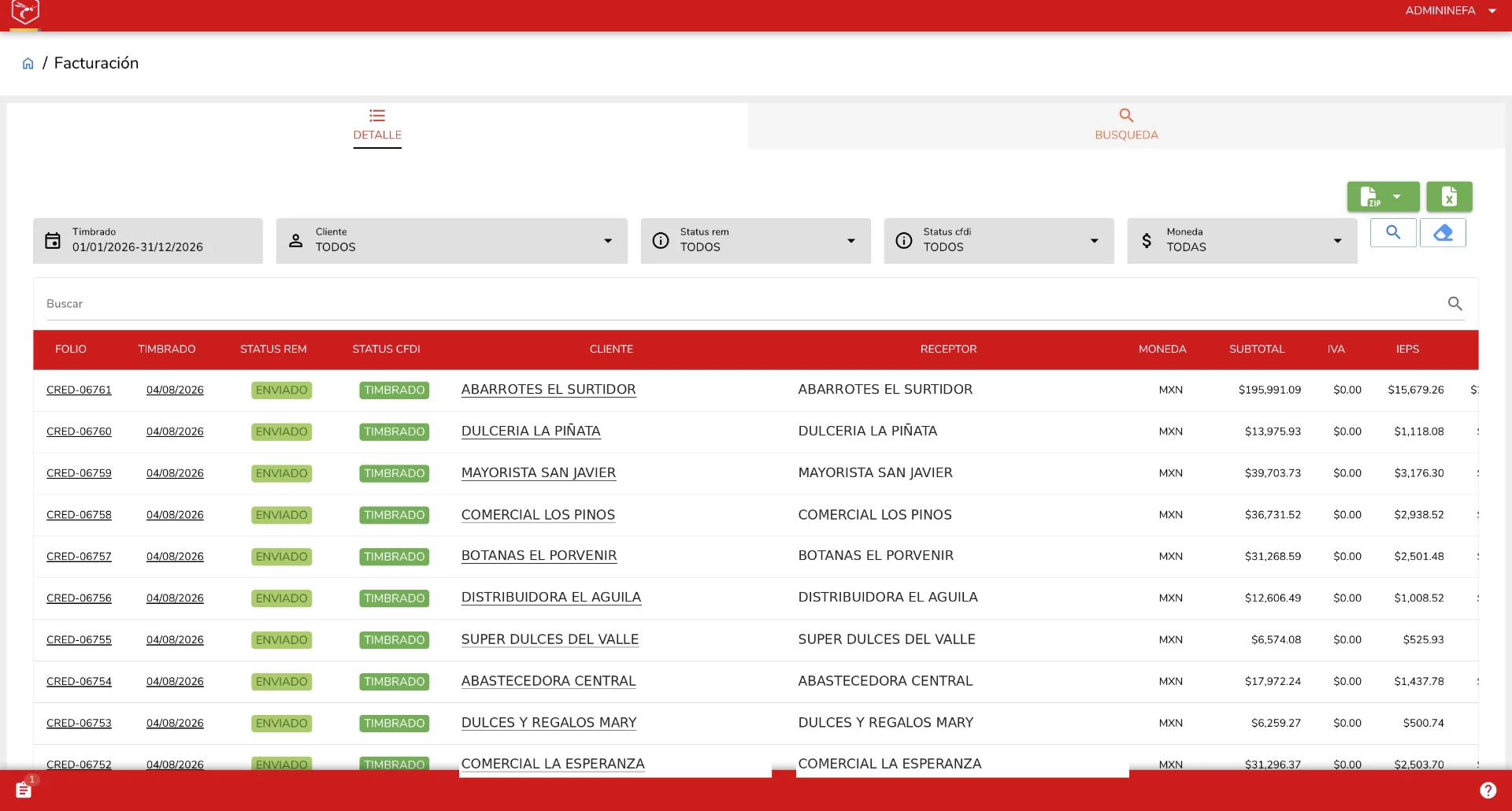Open client SUPER DULCES DEL VALLE link
Viewport: 1512px width, 811px height.
pos(550,639)
